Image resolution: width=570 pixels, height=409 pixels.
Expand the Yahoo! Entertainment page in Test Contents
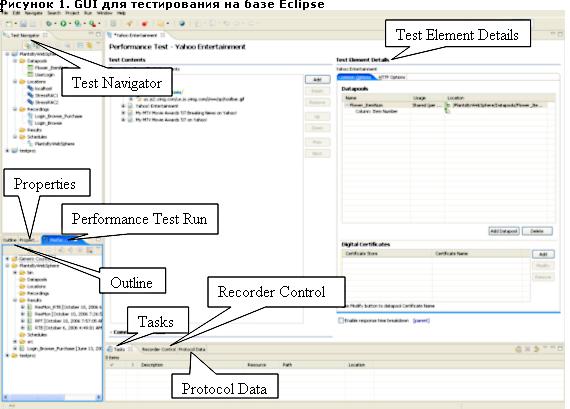point(123,106)
